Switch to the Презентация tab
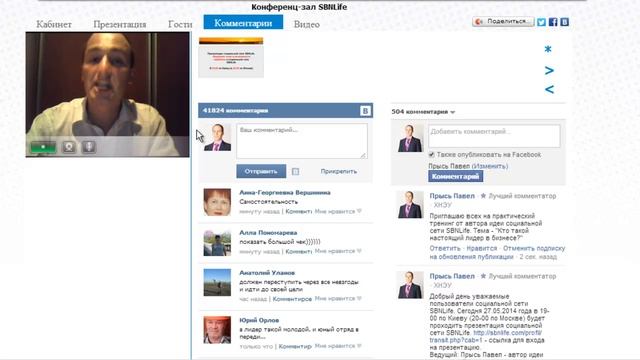Viewport: 640px width, 360px height. coord(120,24)
